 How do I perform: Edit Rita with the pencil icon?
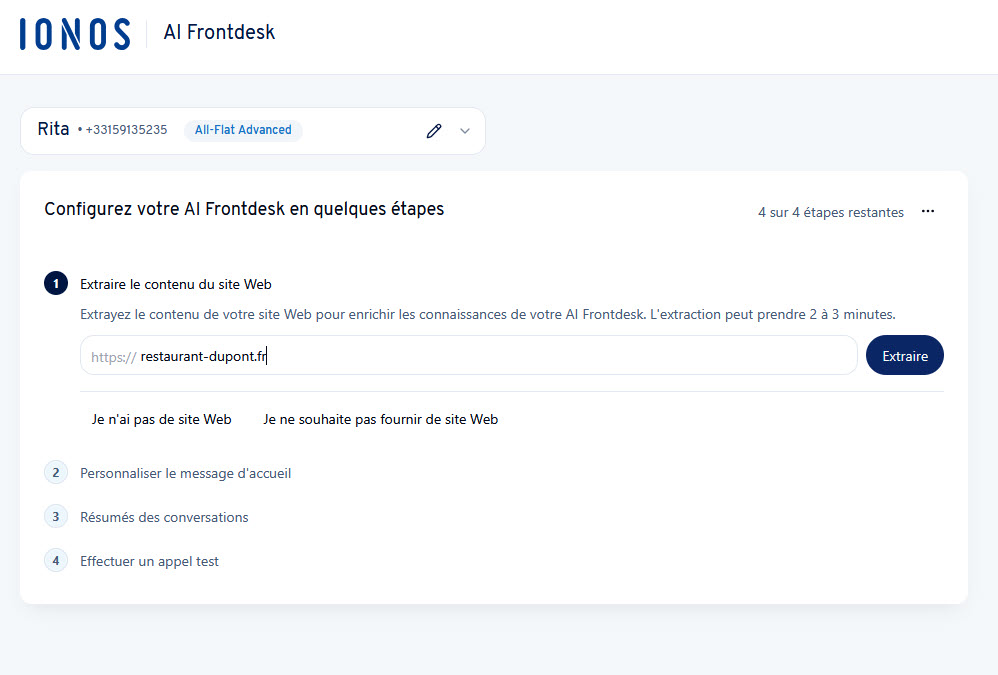(x=434, y=131)
